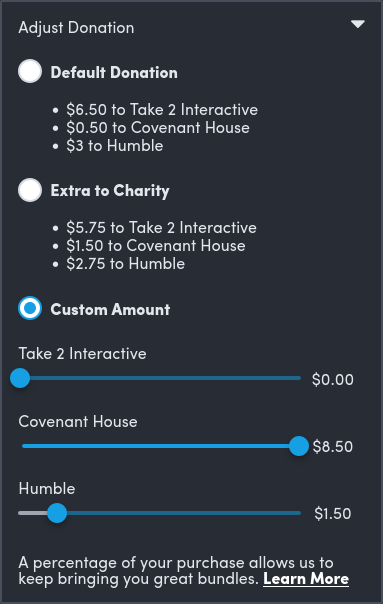383x604 pixels.
Task: Choose the Extra to Charity option
Action: [x=30, y=190]
